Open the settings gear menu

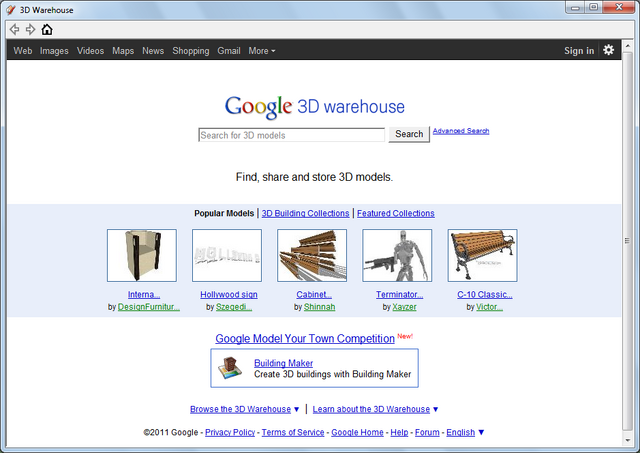pos(608,50)
